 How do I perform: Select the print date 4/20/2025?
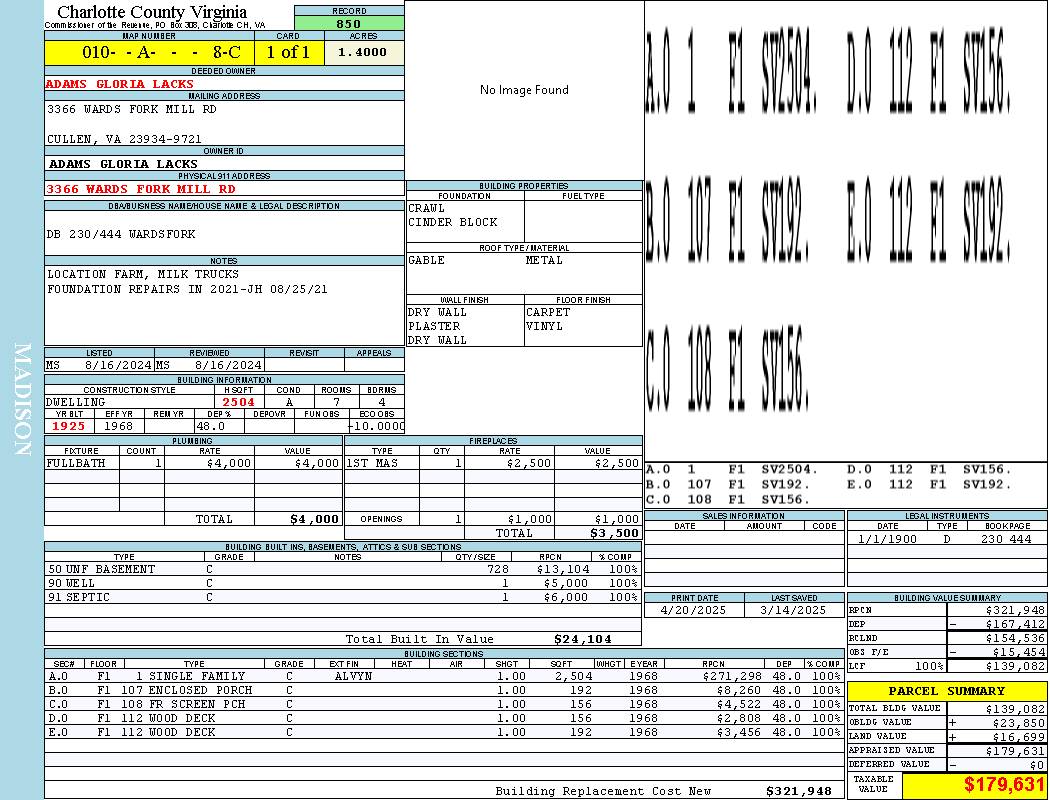[693, 610]
